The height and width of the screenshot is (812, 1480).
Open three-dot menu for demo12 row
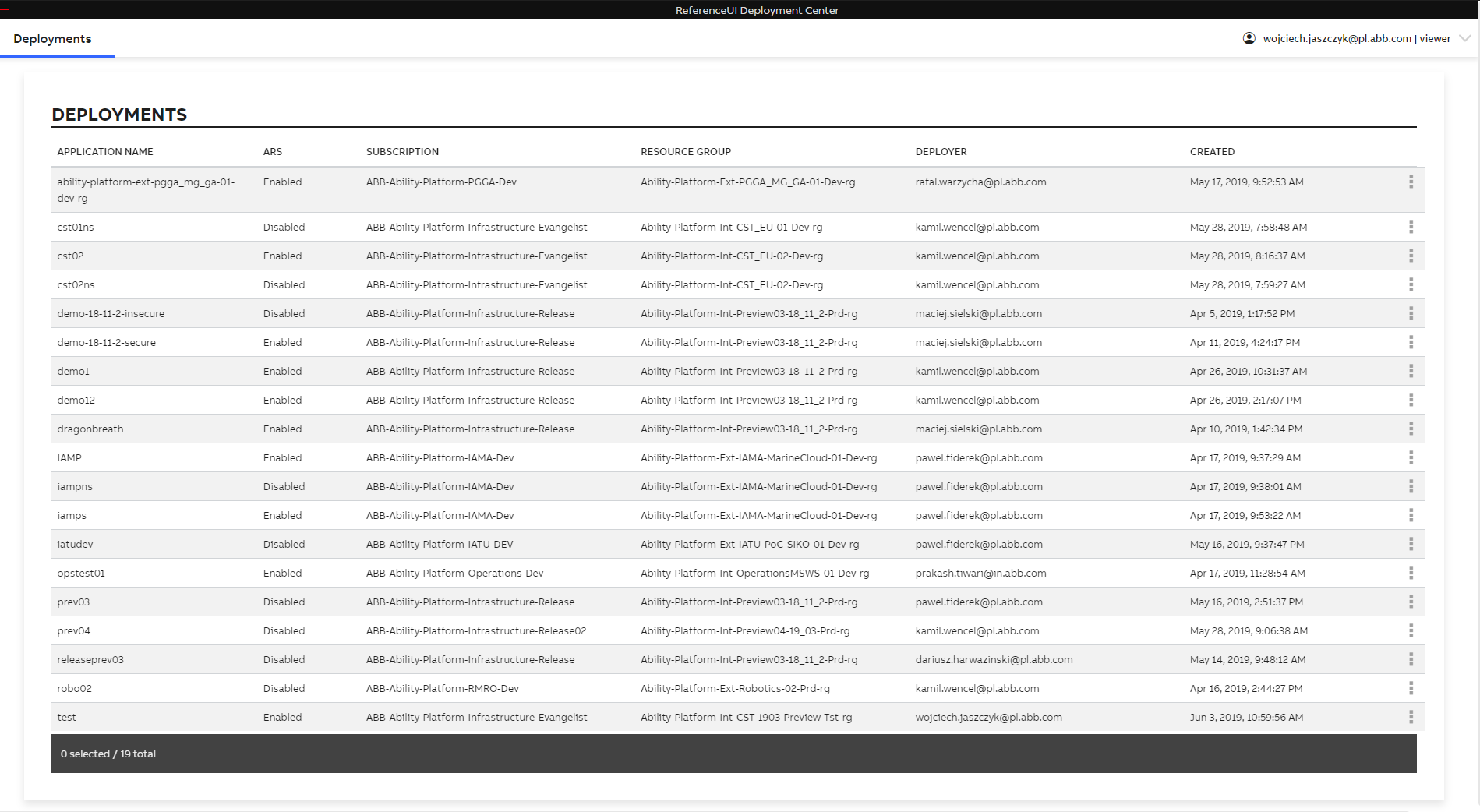1411,400
